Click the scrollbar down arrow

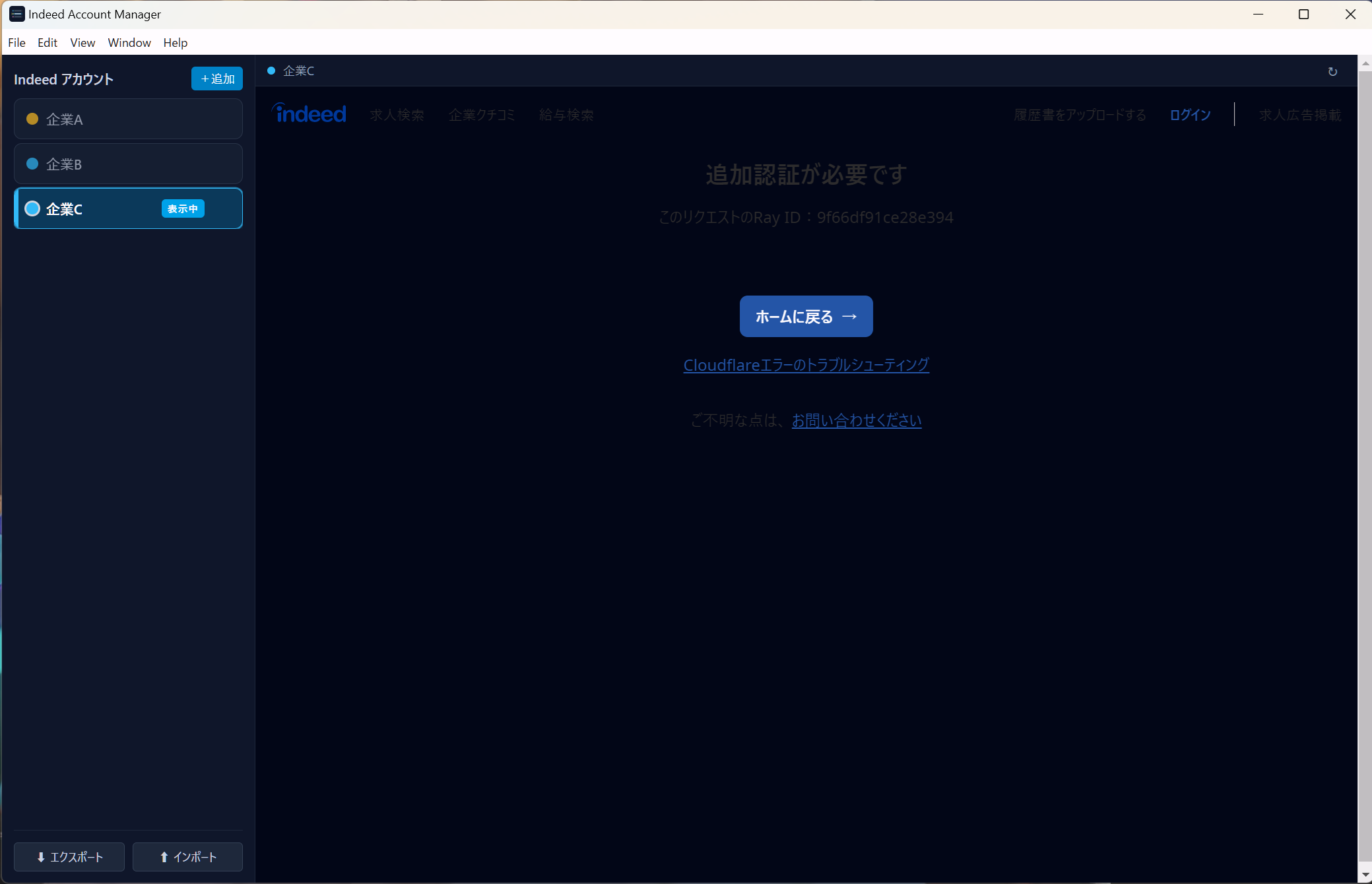(1365, 875)
